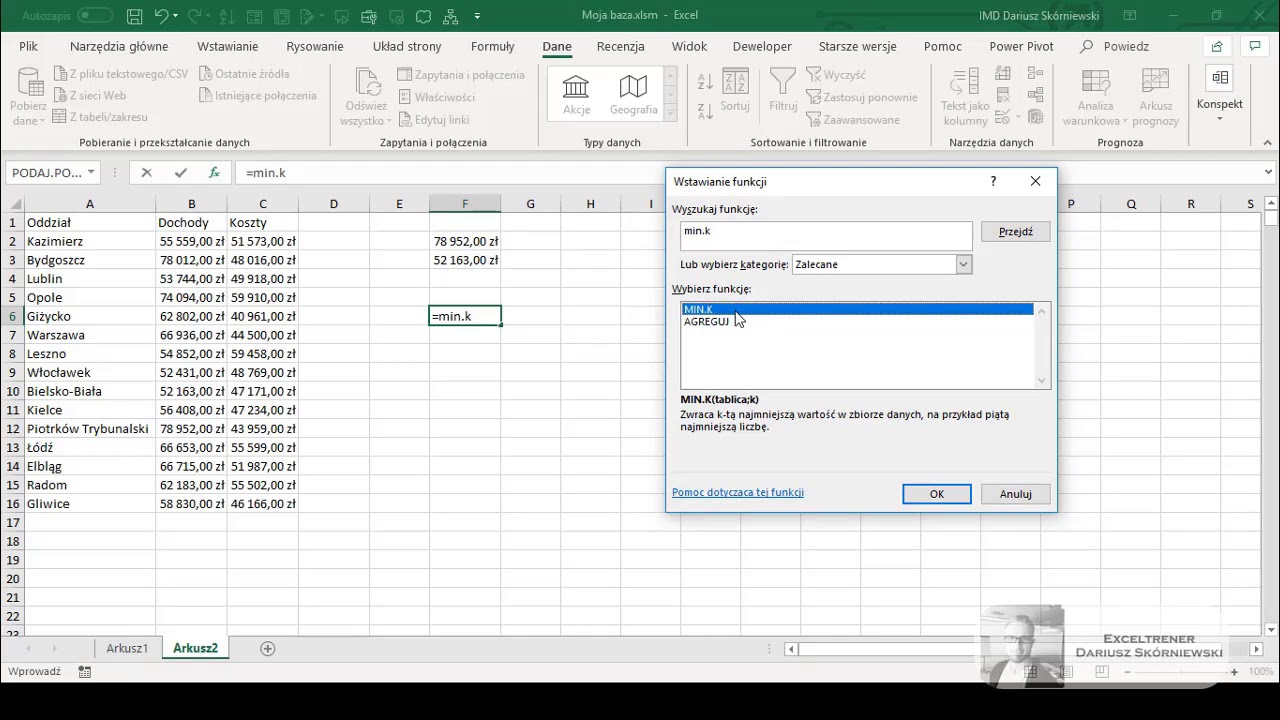Expand the formula bar
Image resolution: width=1280 pixels, height=720 pixels.
tap(1268, 172)
